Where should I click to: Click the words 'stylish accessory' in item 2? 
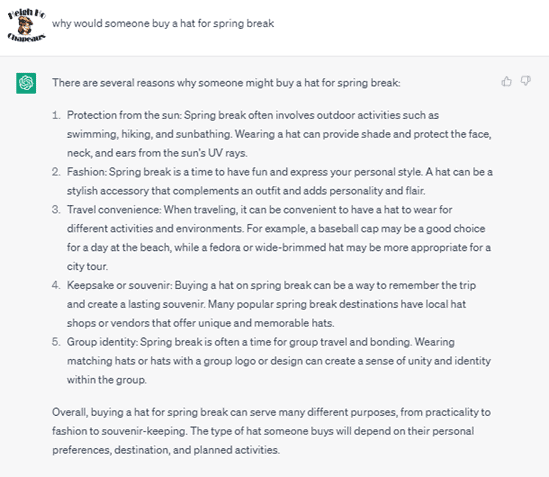(x=108, y=191)
